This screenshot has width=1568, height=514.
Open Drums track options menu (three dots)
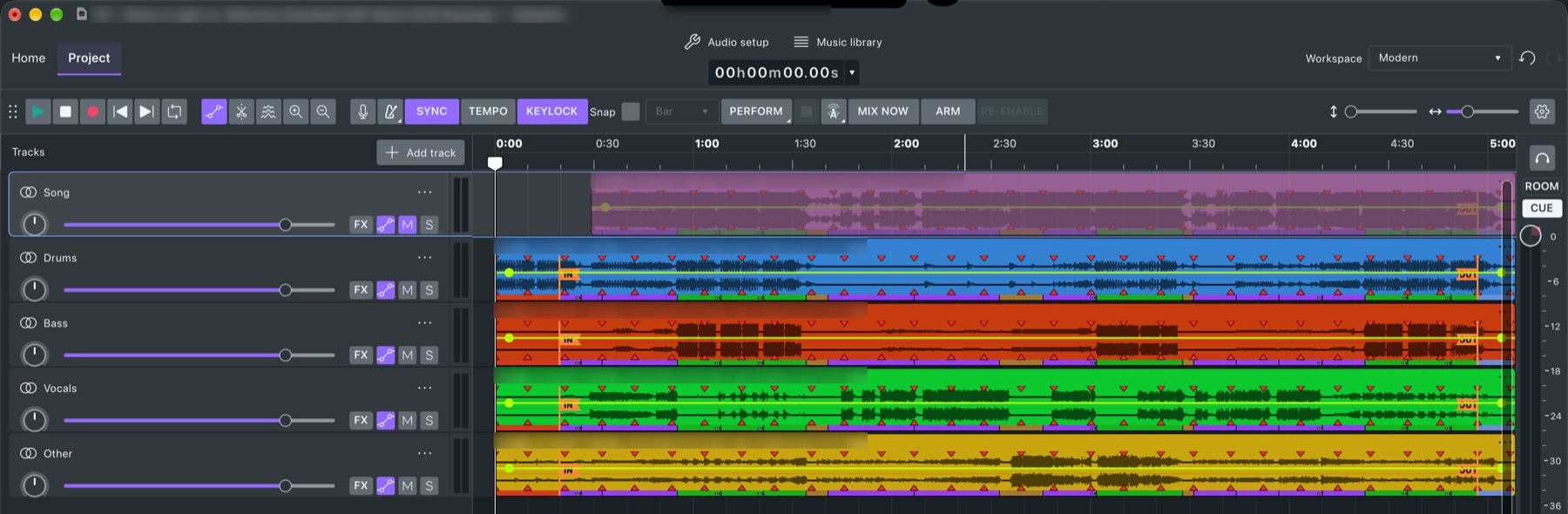pyautogui.click(x=424, y=258)
